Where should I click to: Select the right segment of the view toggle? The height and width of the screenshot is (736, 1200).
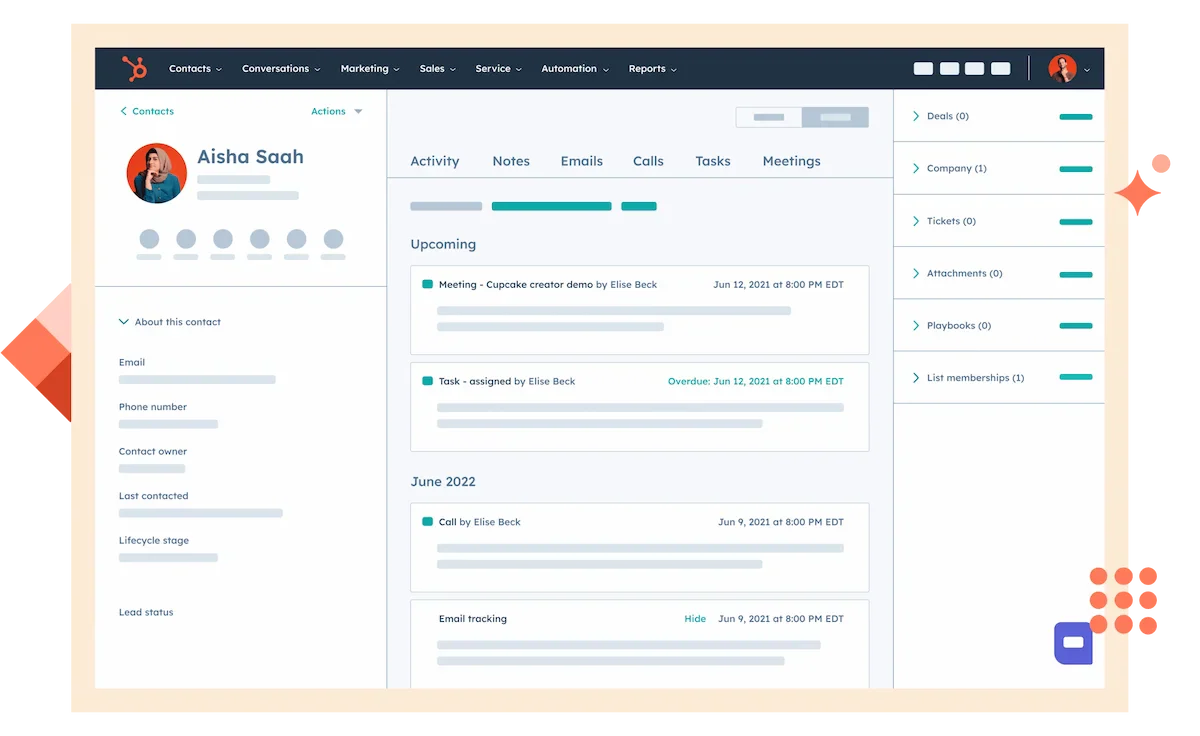click(x=835, y=117)
